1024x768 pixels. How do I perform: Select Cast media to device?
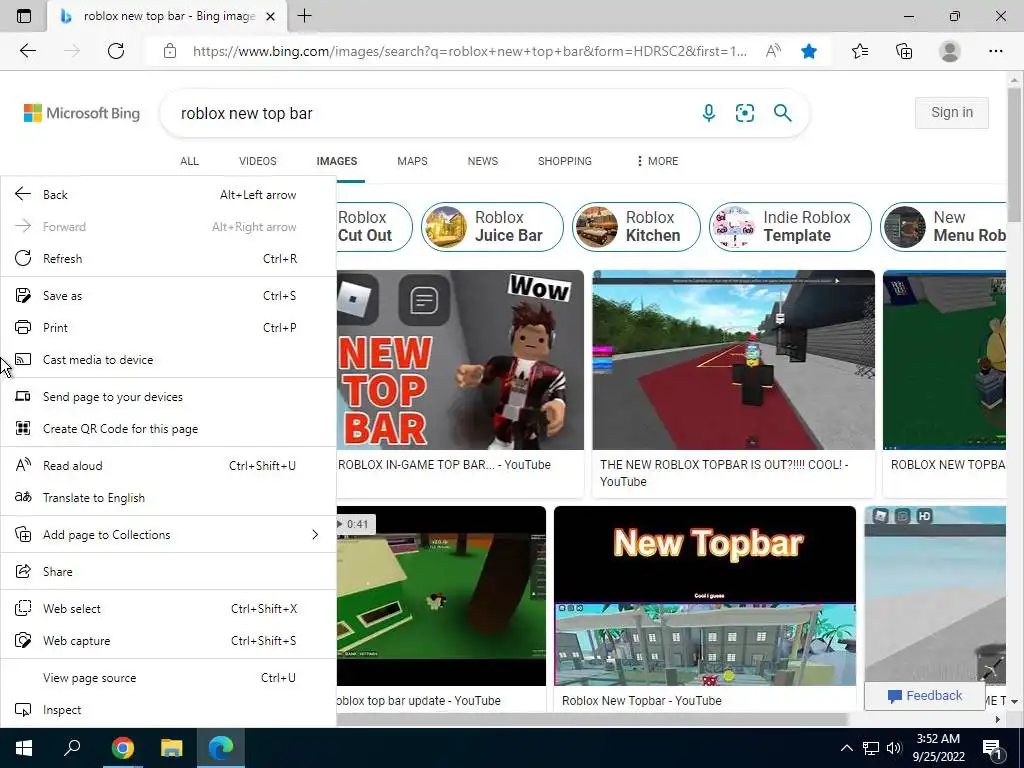point(168,360)
